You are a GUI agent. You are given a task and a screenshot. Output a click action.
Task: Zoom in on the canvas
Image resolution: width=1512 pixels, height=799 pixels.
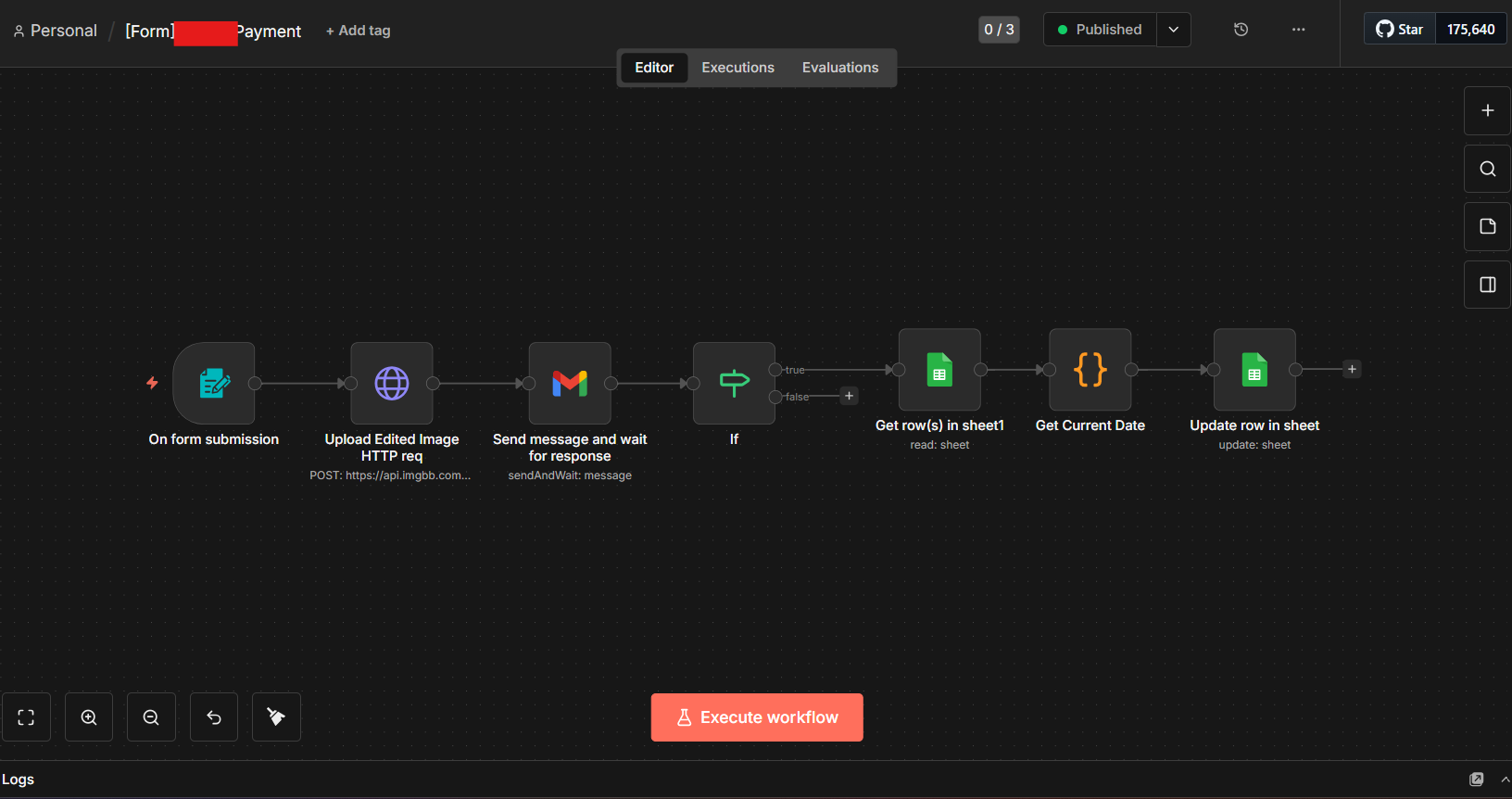89,717
